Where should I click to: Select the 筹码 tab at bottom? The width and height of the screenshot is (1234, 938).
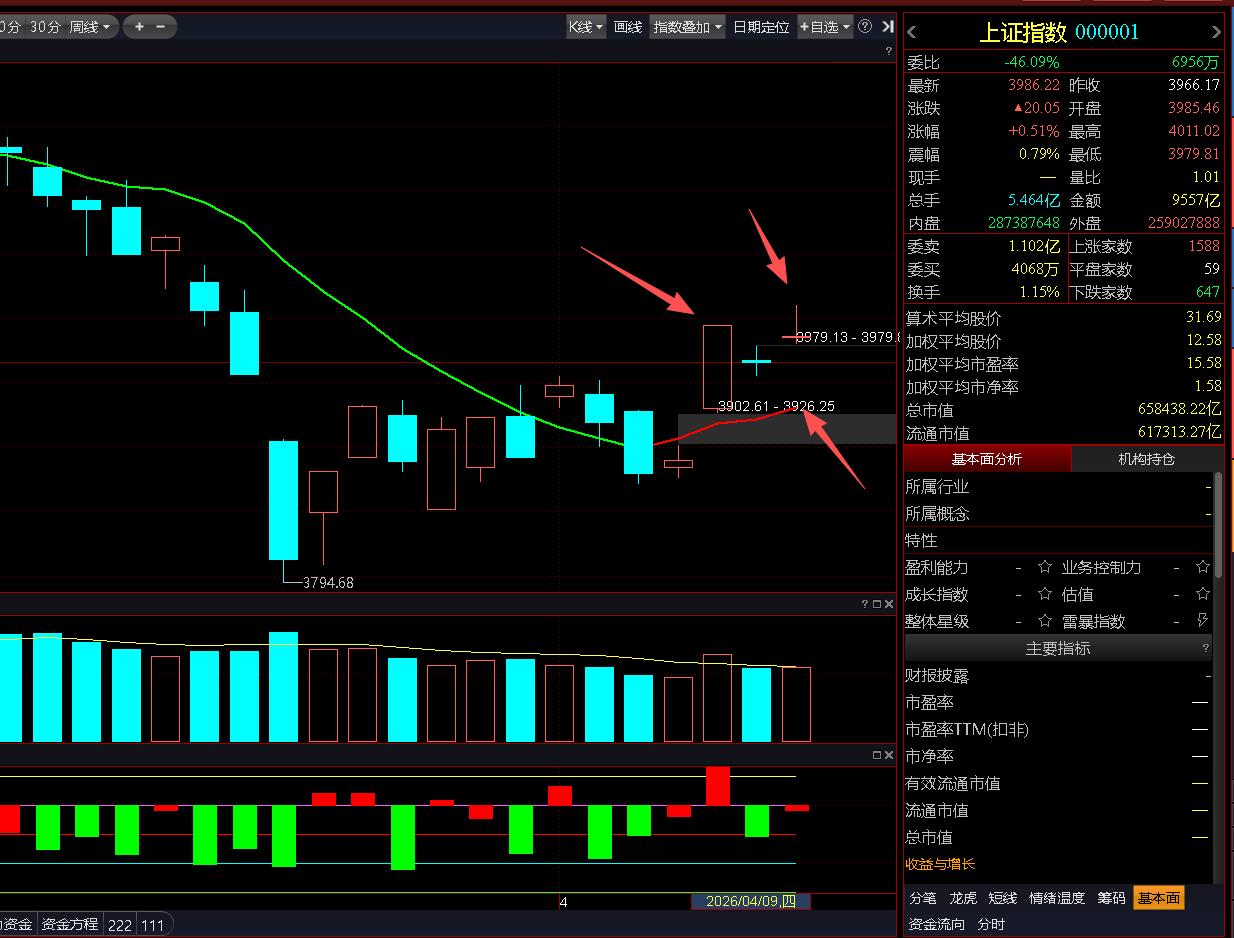tap(1111, 898)
